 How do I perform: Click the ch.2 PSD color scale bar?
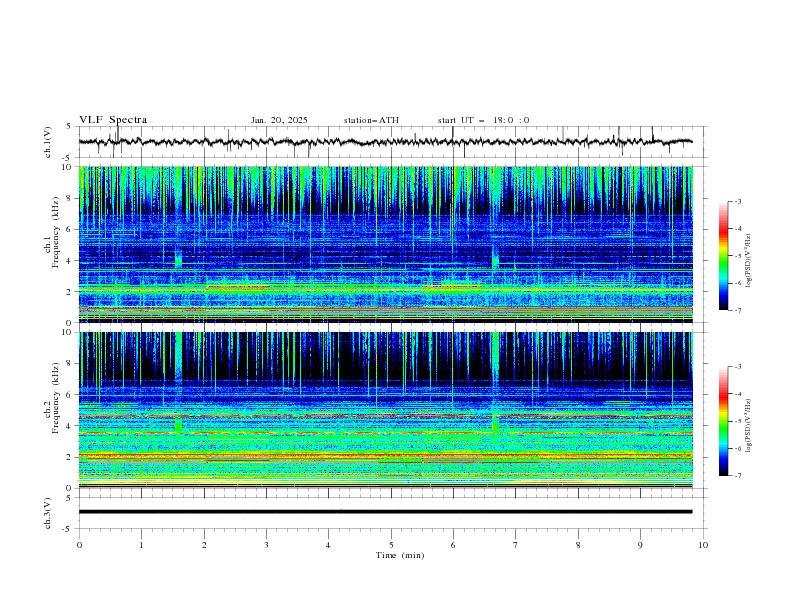[x=724, y=421]
